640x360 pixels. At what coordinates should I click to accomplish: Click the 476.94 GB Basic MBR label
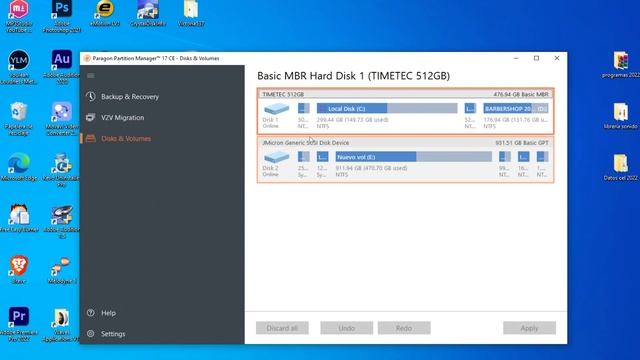521,94
